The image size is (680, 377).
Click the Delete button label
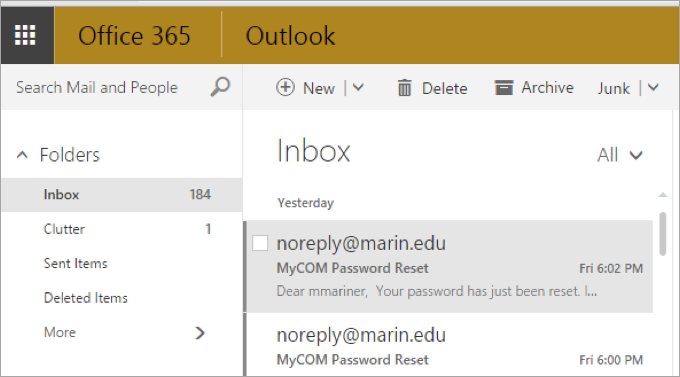point(445,89)
